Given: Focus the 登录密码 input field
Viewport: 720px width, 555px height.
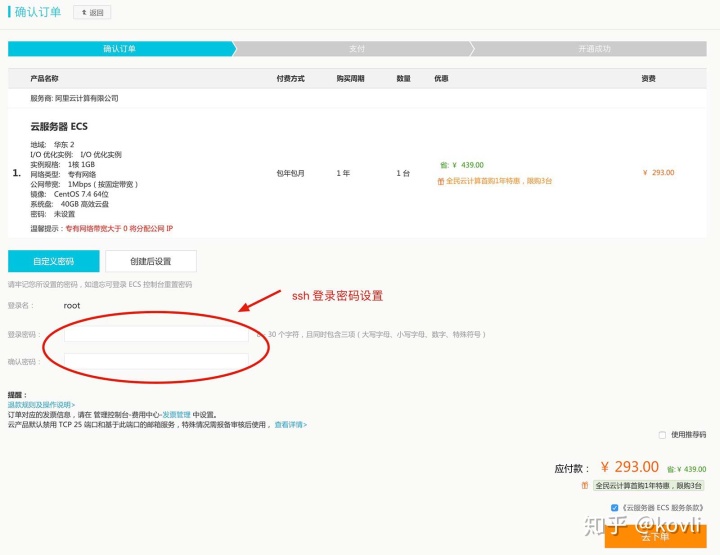Looking at the screenshot, I should (156, 334).
